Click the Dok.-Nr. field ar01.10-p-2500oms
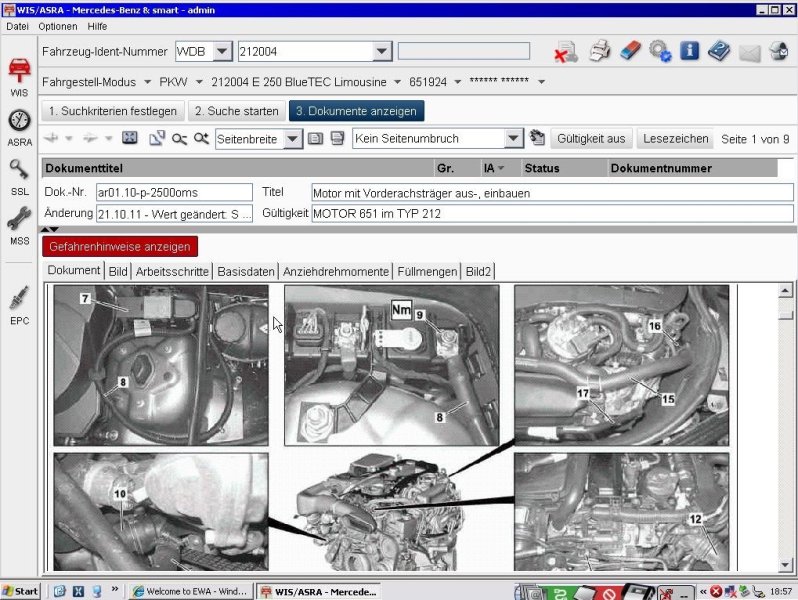The image size is (798, 600). pyautogui.click(x=174, y=192)
